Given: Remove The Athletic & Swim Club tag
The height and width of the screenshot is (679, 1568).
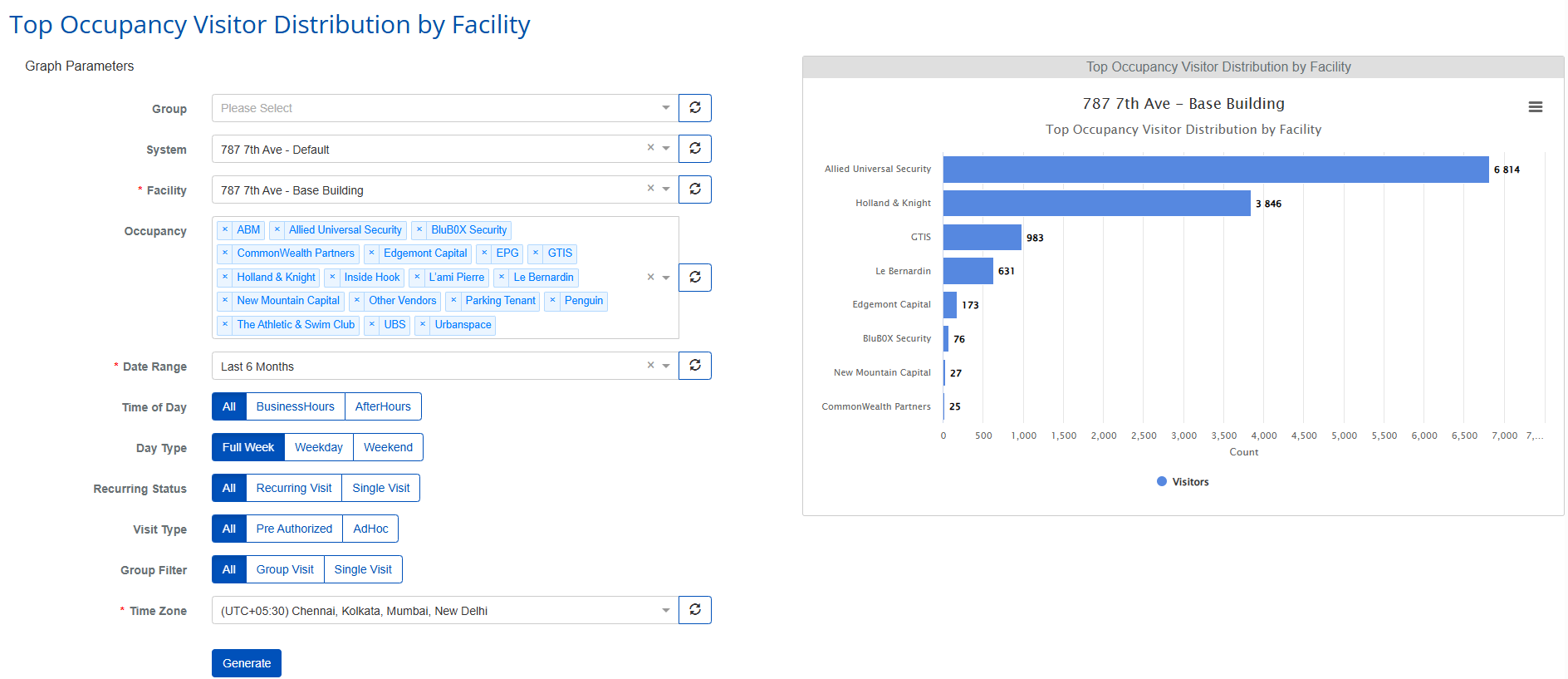Looking at the screenshot, I should 225,325.
